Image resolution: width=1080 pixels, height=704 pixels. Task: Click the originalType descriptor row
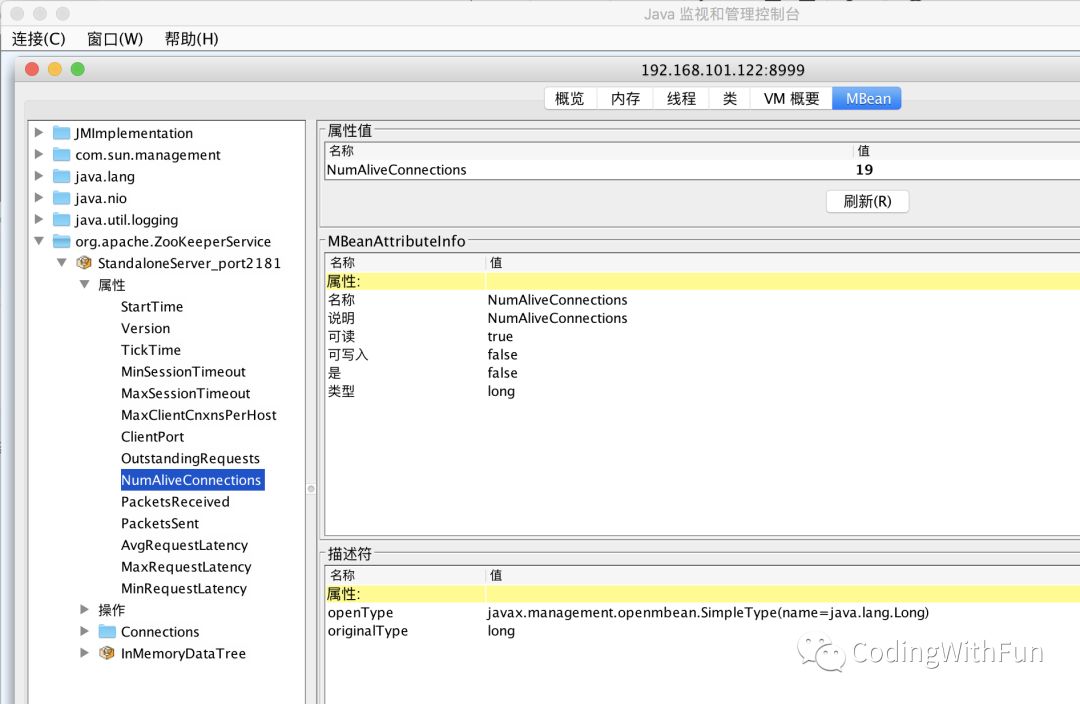tap(702, 630)
